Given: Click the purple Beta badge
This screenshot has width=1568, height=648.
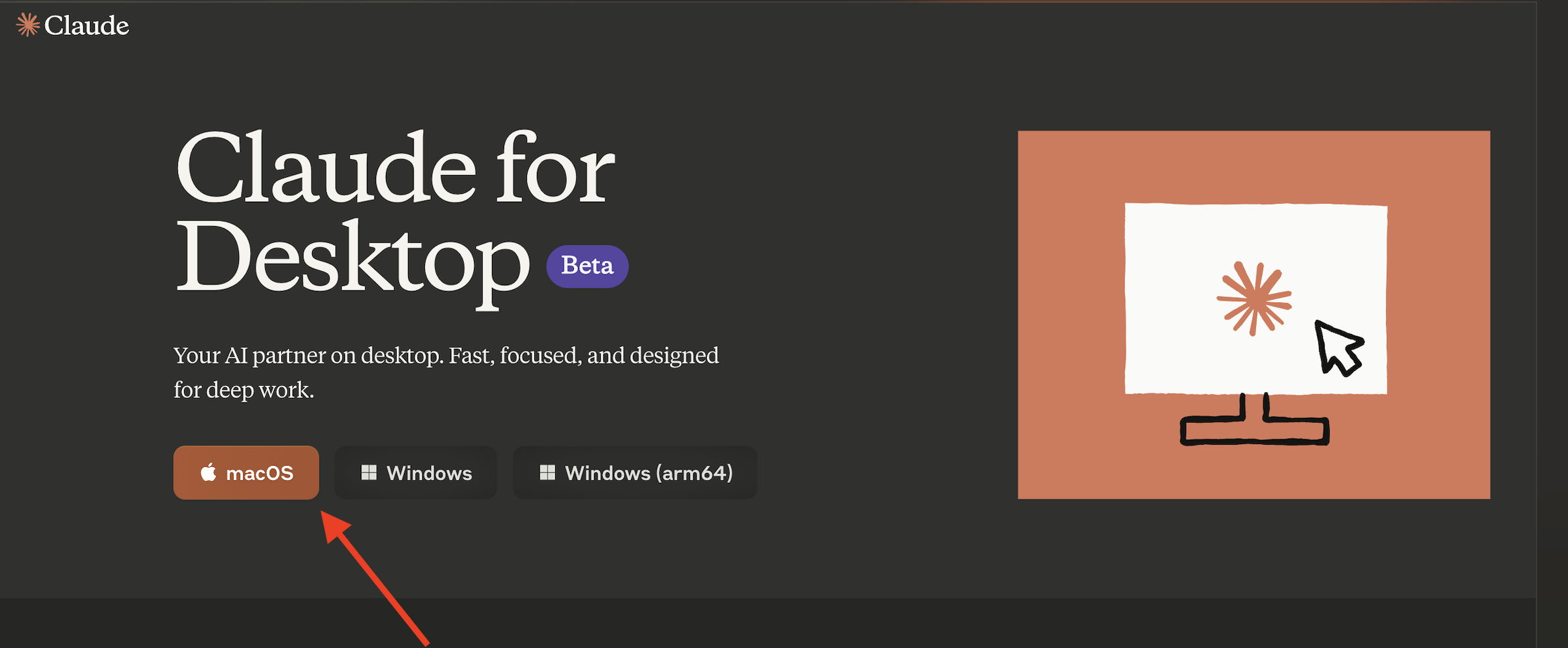Looking at the screenshot, I should click(x=587, y=266).
